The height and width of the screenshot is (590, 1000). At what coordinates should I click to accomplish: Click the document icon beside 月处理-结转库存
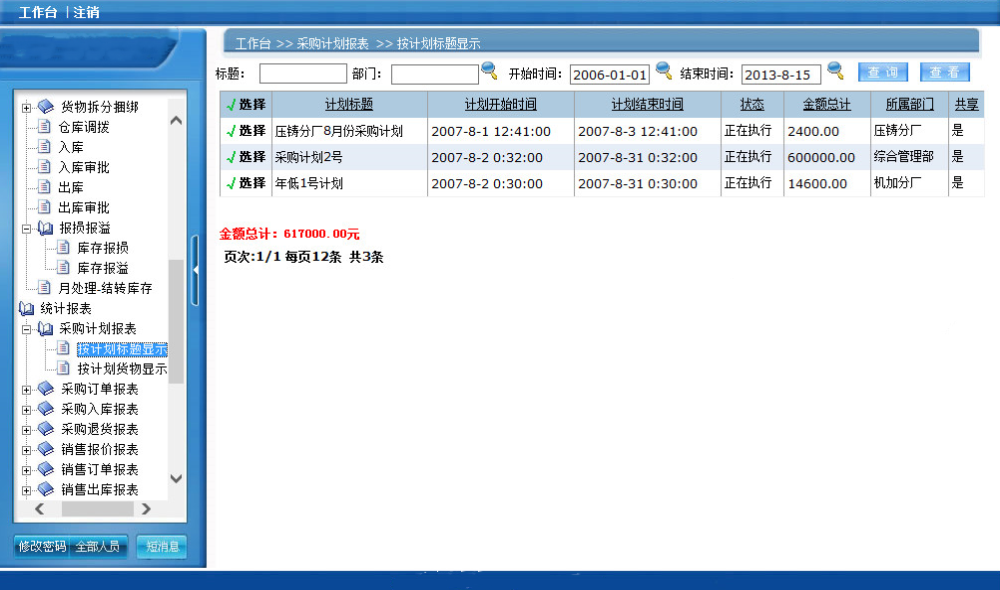44,287
